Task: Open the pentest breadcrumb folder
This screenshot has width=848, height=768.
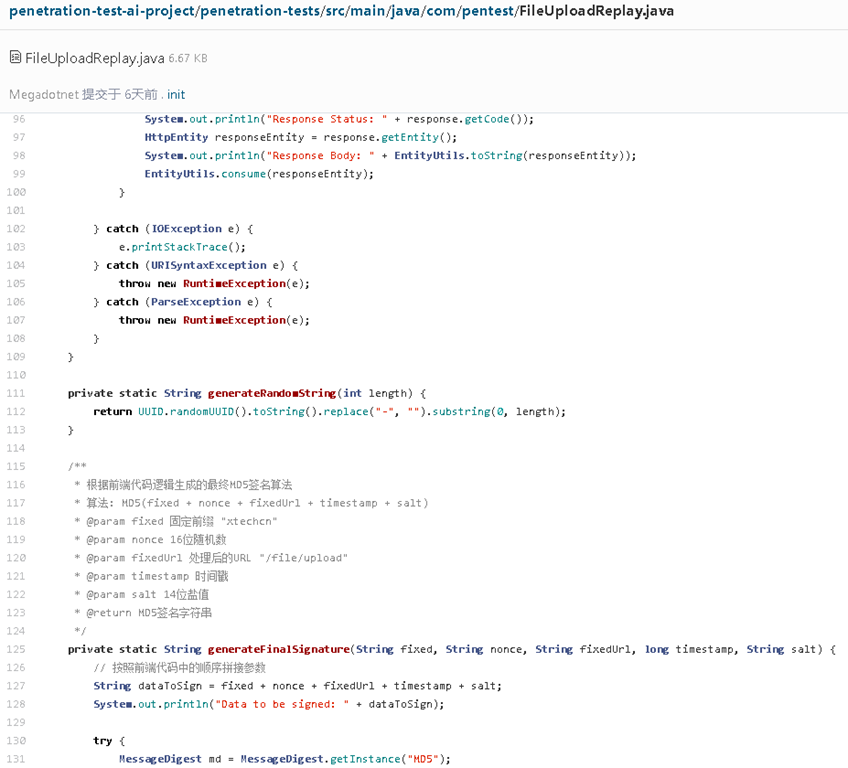Action: pos(487,11)
